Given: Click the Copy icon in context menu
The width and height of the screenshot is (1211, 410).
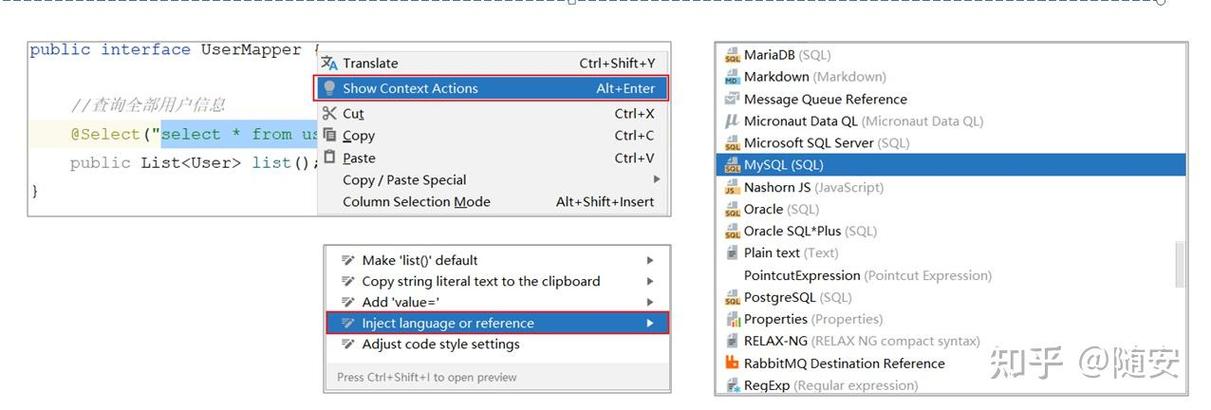Looking at the screenshot, I should click(329, 136).
